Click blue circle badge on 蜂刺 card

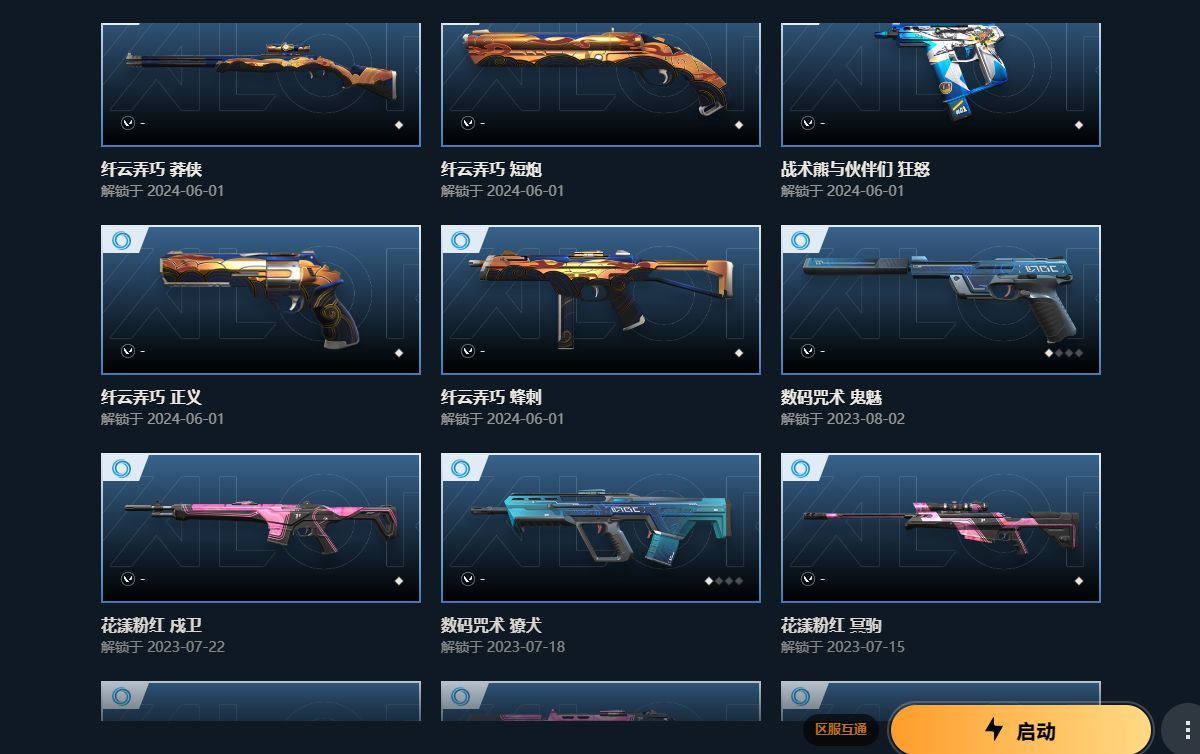(x=461, y=240)
